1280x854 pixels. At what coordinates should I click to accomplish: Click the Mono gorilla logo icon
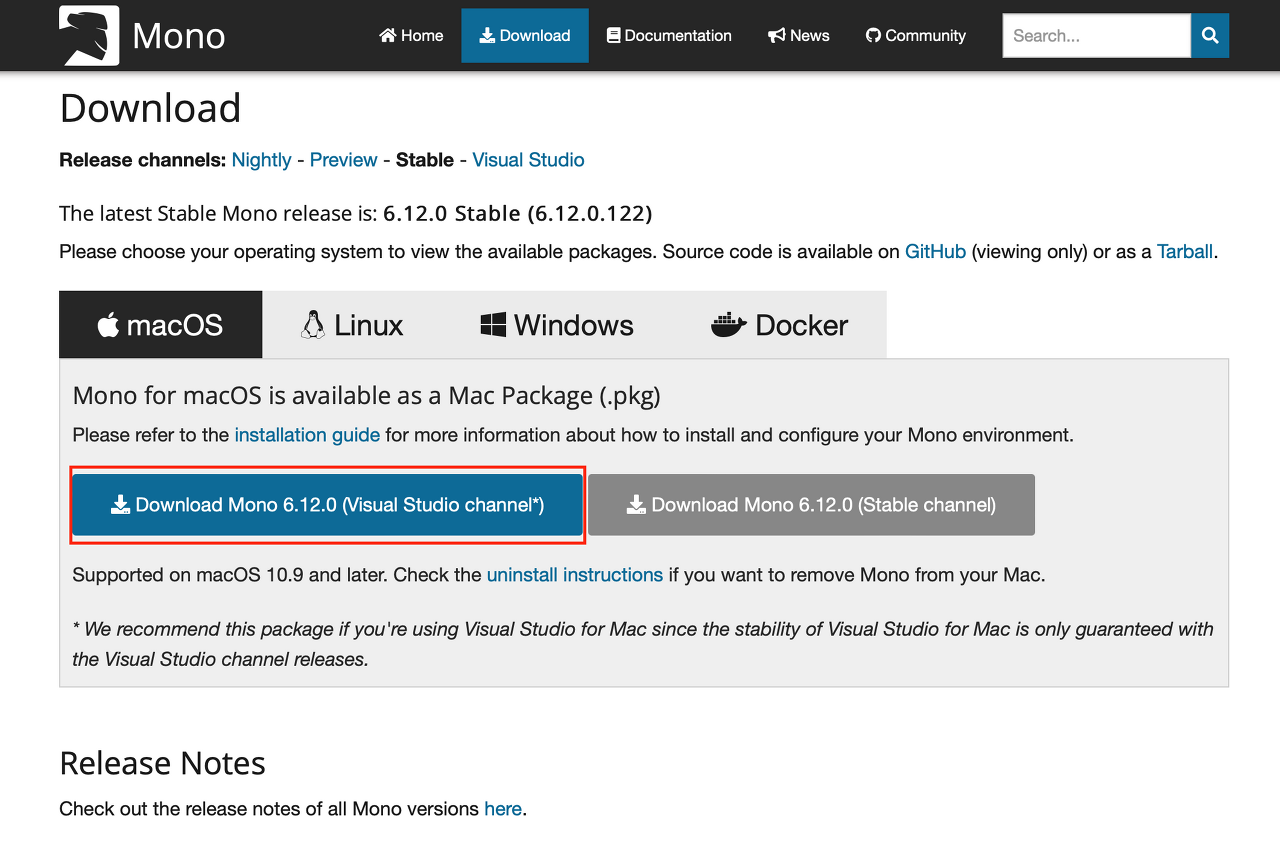coord(89,35)
